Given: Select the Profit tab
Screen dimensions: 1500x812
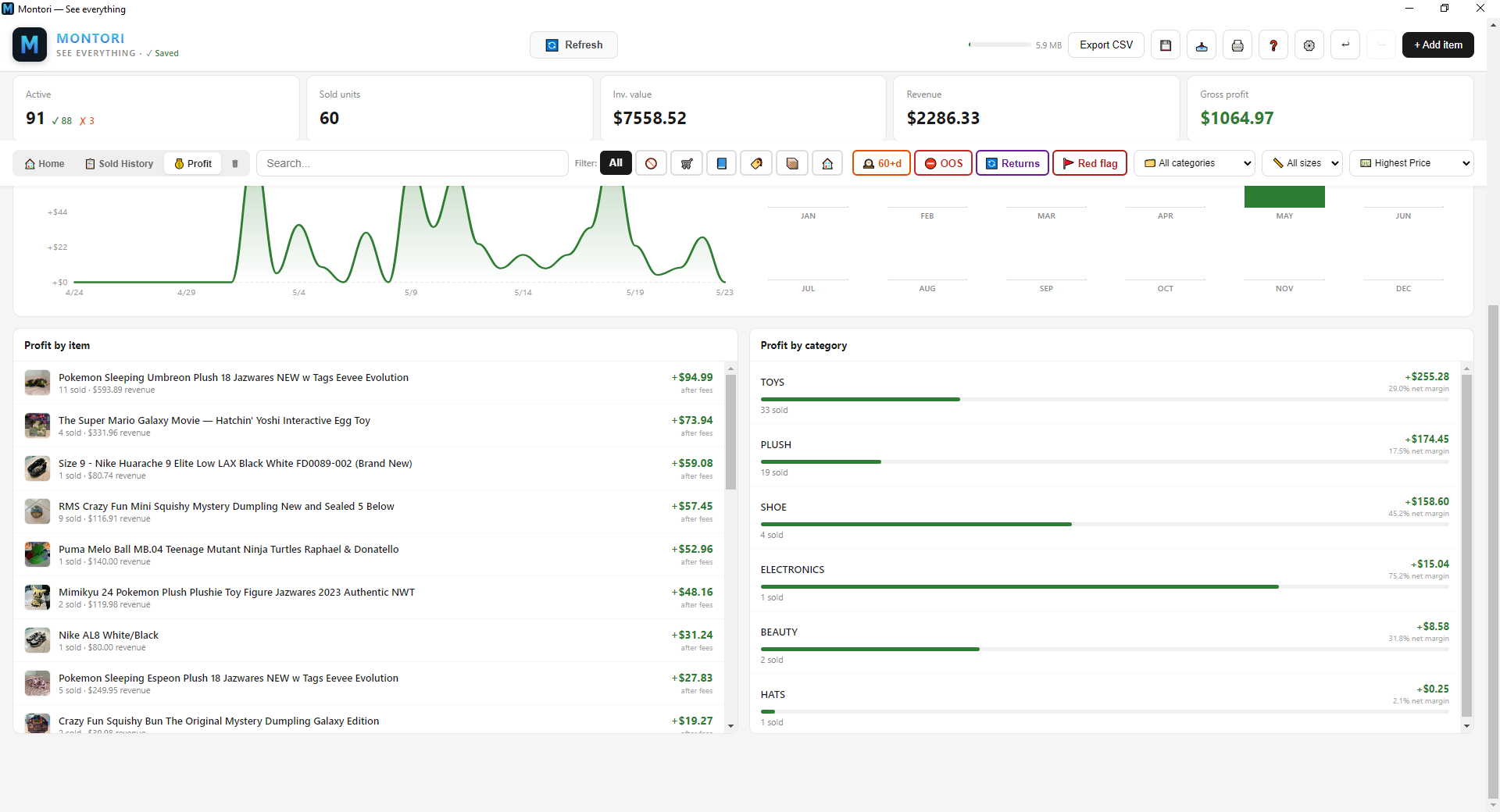Looking at the screenshot, I should coord(193,164).
